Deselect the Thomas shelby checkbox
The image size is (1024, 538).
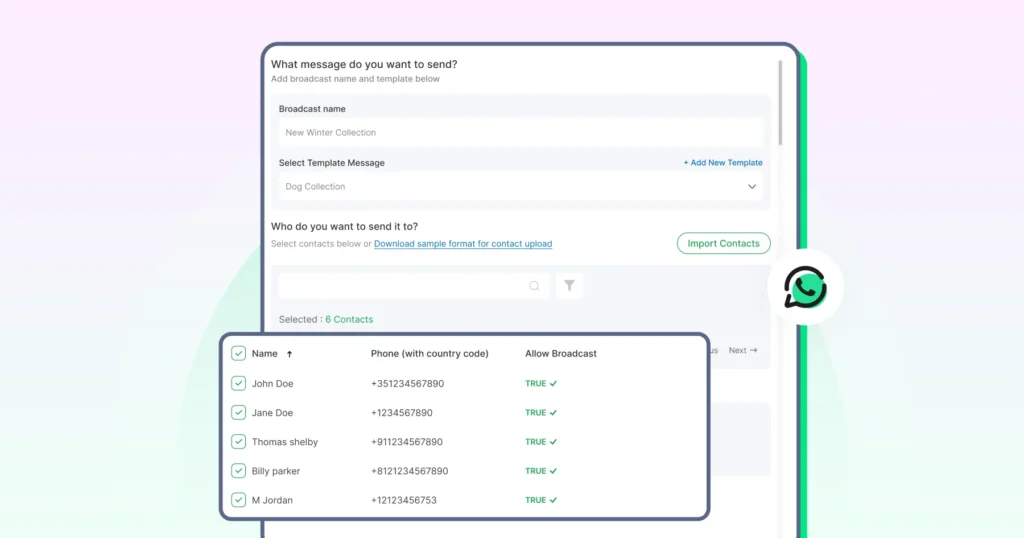238,441
